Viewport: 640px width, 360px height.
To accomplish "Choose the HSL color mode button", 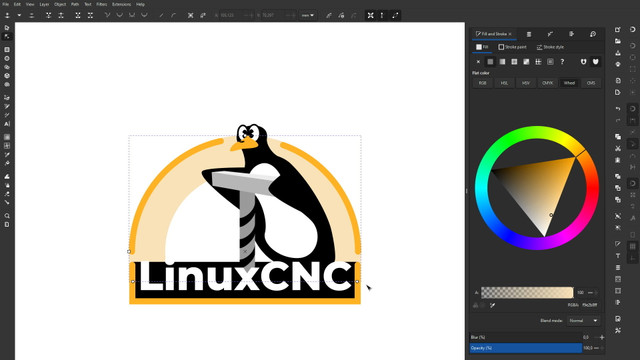I will coord(504,83).
